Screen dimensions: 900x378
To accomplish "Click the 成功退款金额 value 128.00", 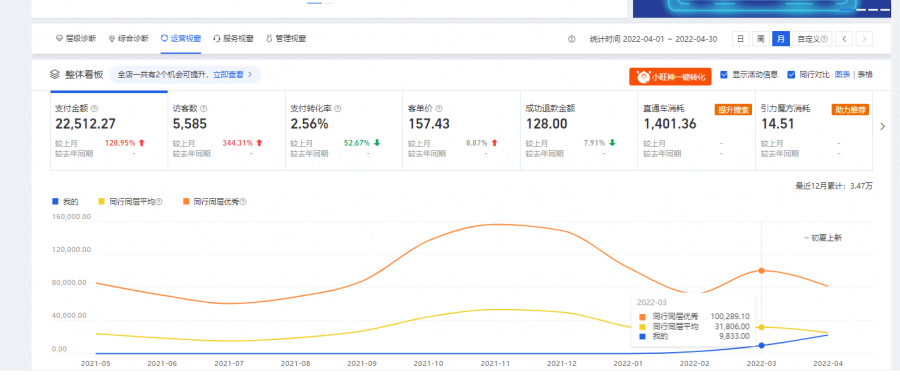I will (546, 123).
